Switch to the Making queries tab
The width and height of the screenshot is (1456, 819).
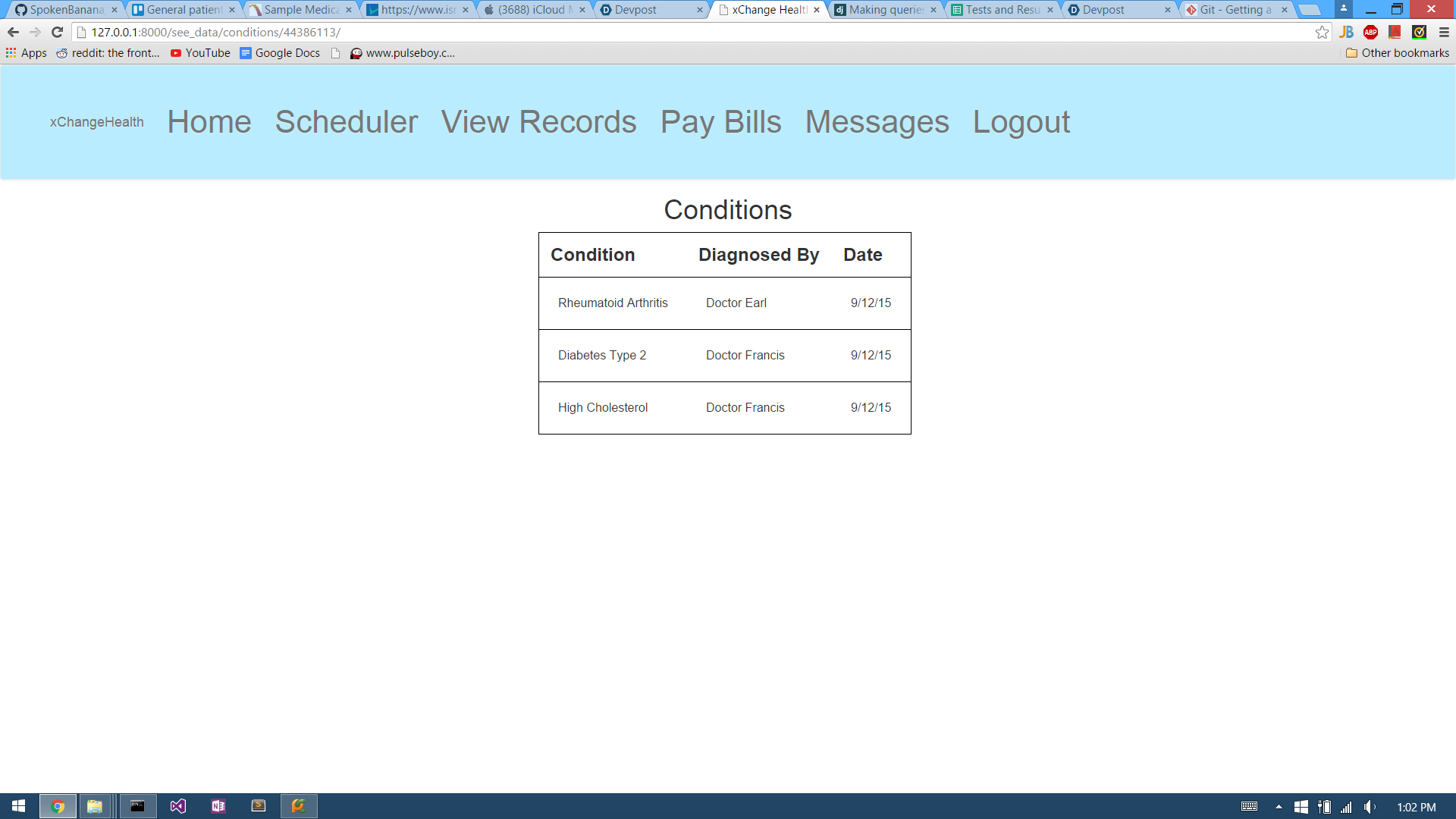[x=884, y=10]
